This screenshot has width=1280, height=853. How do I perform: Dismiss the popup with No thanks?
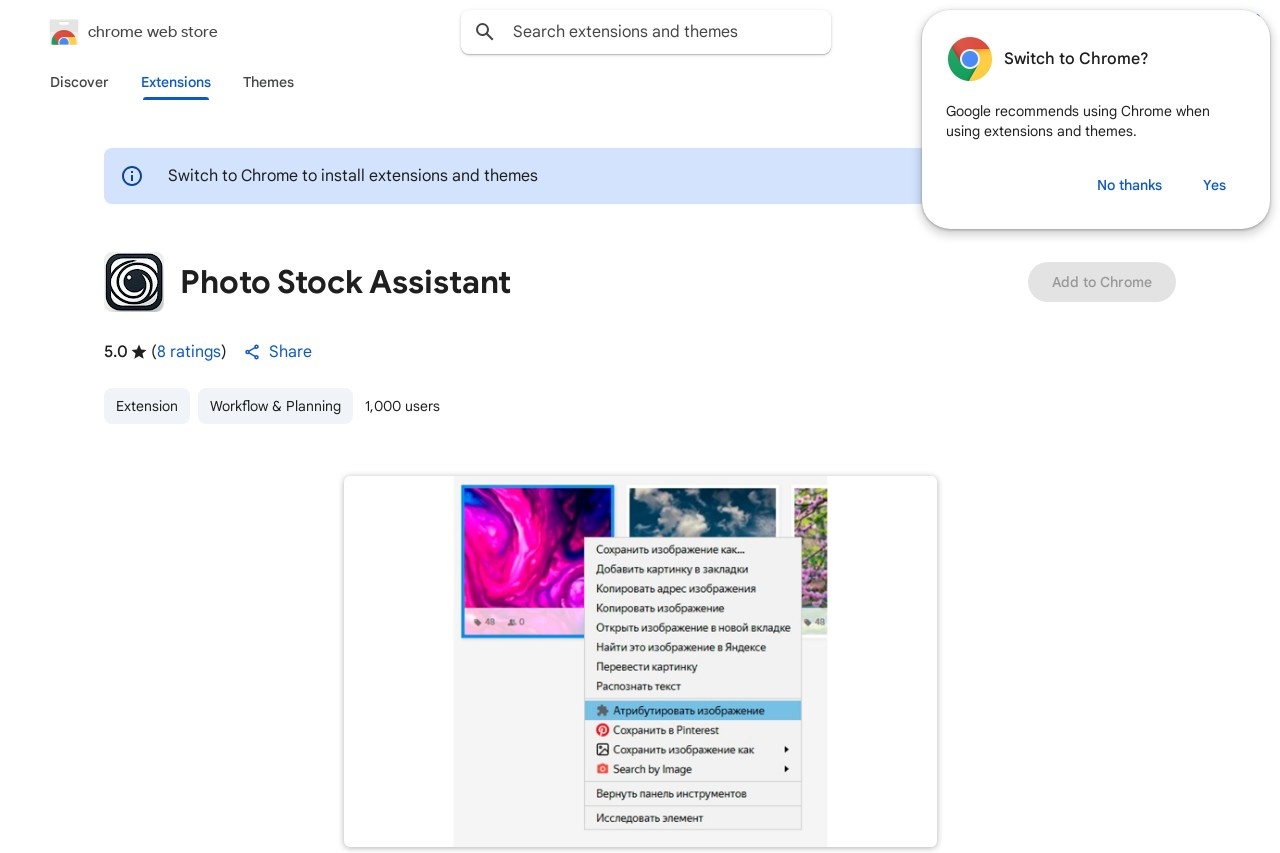tap(1129, 185)
